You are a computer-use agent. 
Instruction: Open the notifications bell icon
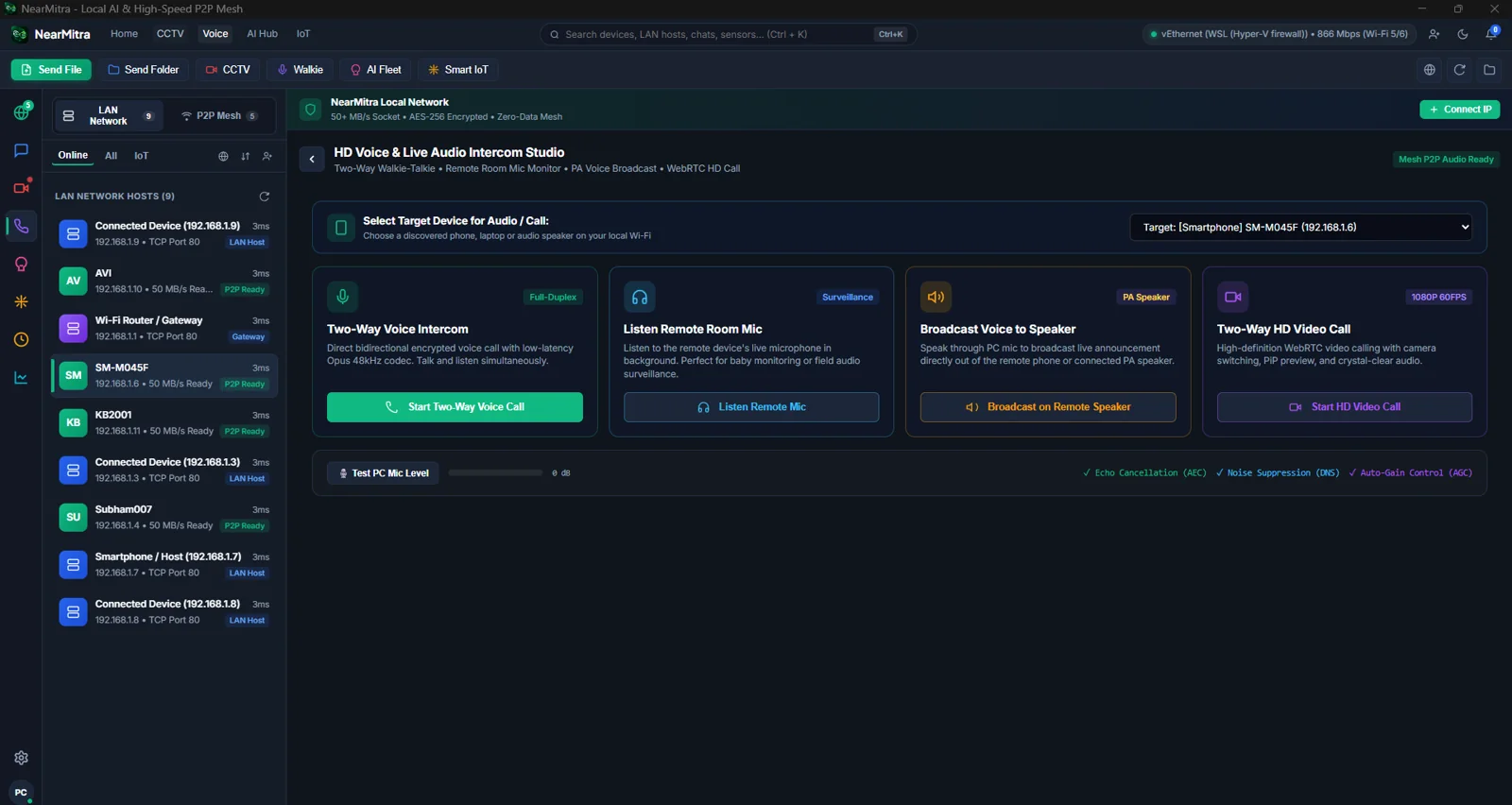pyautogui.click(x=1491, y=34)
